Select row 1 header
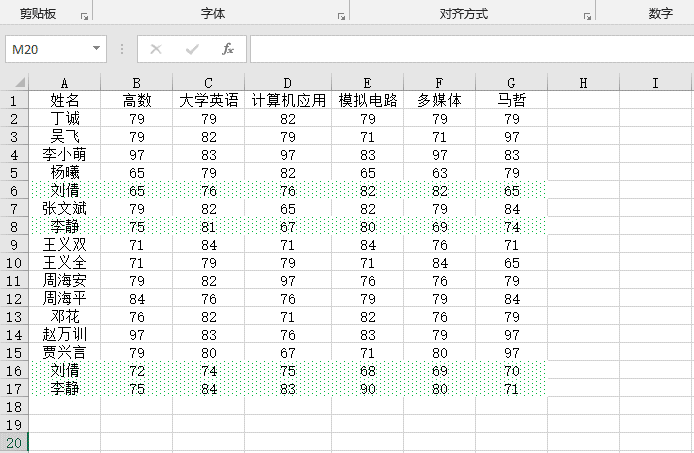Image resolution: width=694 pixels, height=453 pixels. tap(14, 101)
